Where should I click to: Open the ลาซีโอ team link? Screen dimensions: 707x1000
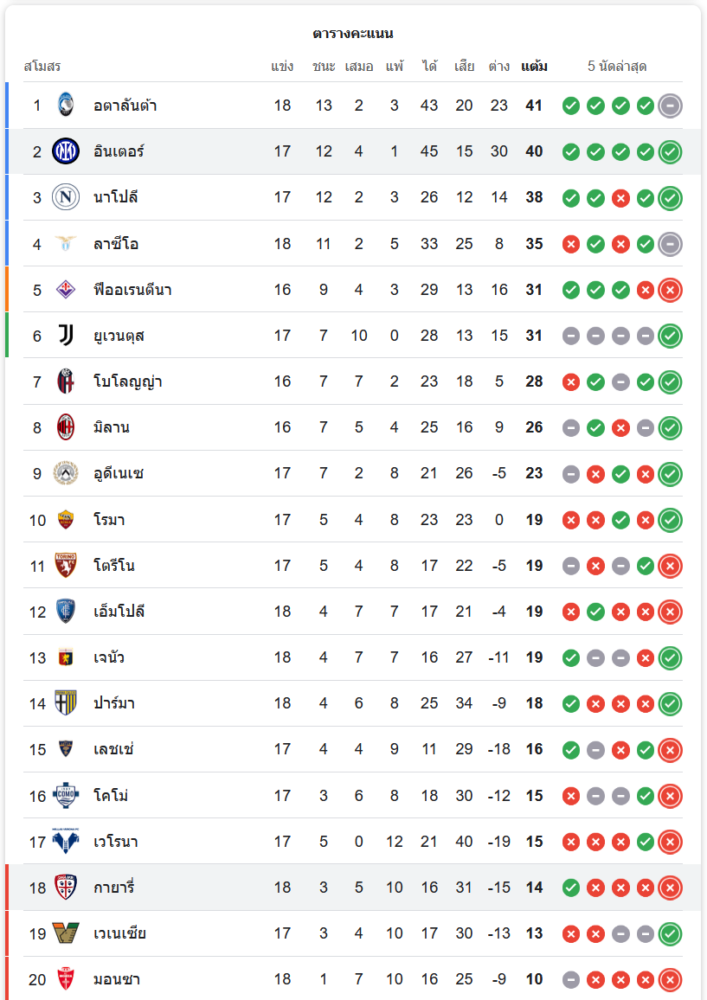(116, 243)
